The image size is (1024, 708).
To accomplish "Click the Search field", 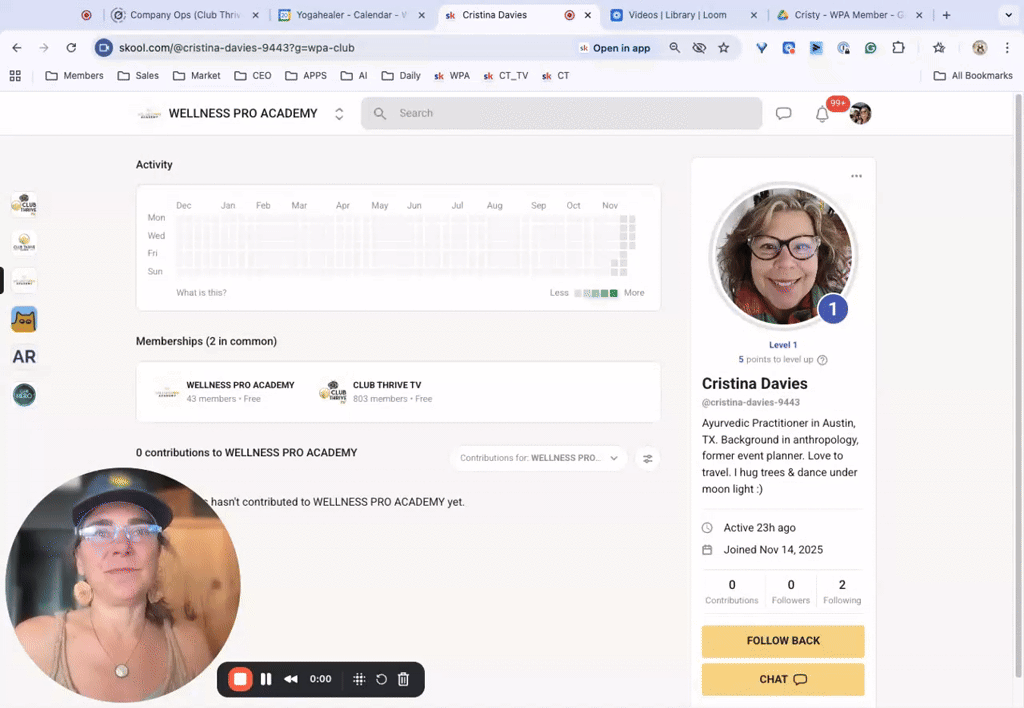I will point(562,114).
